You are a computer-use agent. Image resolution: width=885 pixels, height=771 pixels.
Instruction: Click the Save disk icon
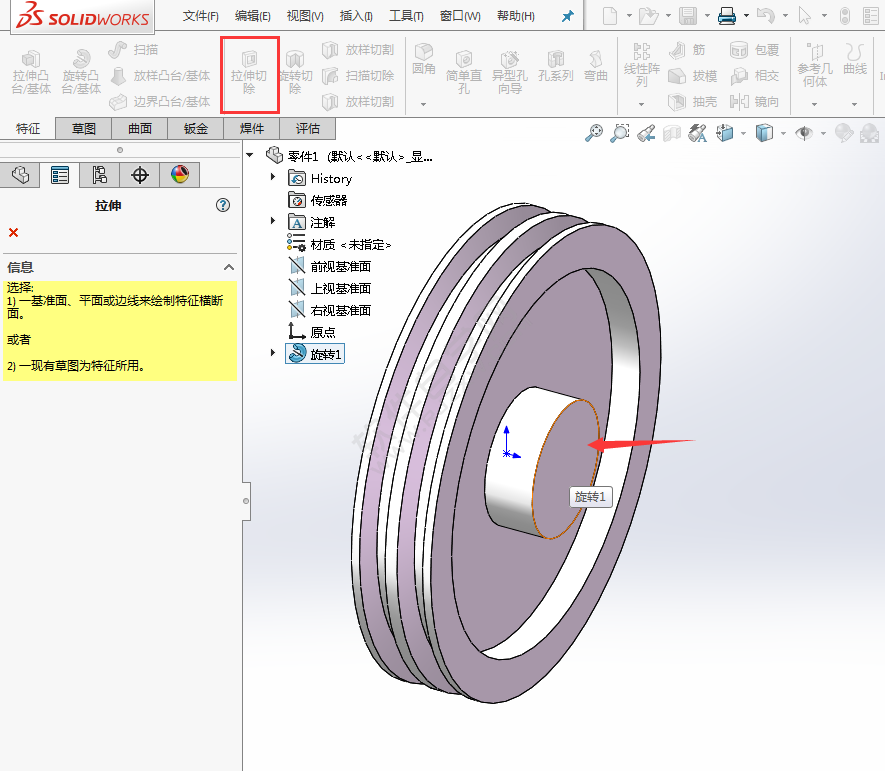click(687, 16)
